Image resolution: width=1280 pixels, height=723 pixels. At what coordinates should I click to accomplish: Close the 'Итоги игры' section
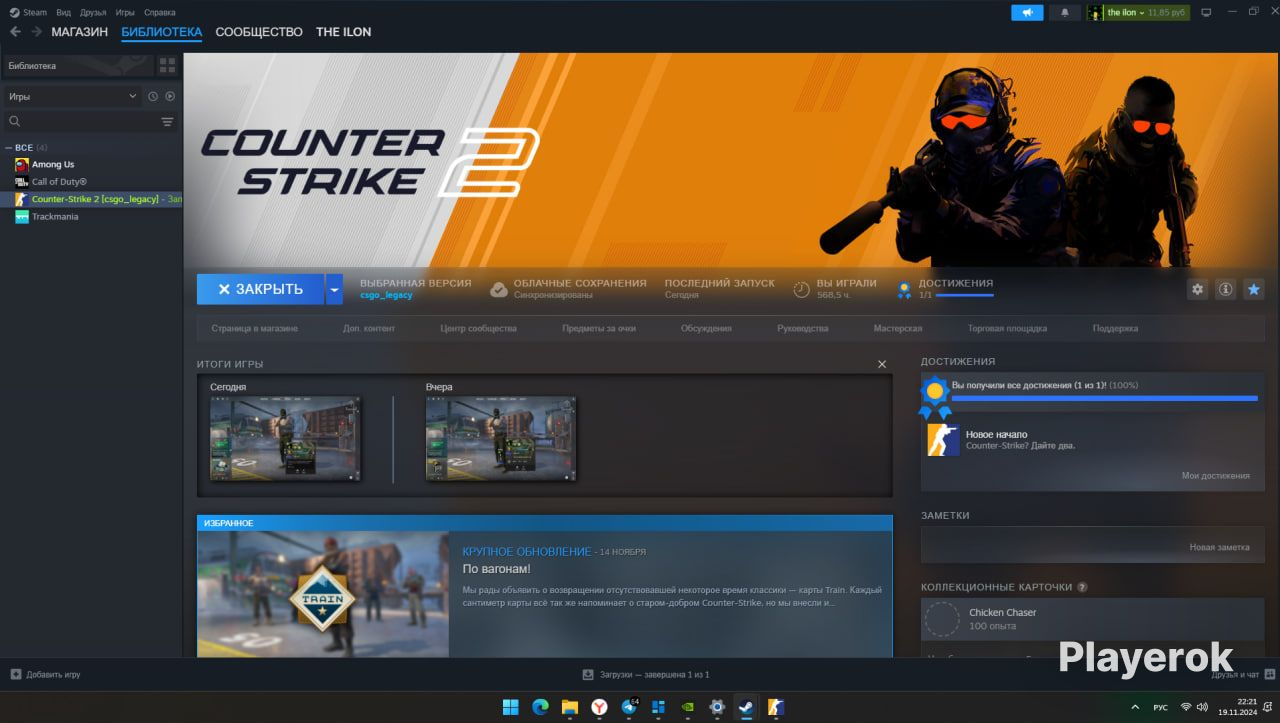point(882,364)
